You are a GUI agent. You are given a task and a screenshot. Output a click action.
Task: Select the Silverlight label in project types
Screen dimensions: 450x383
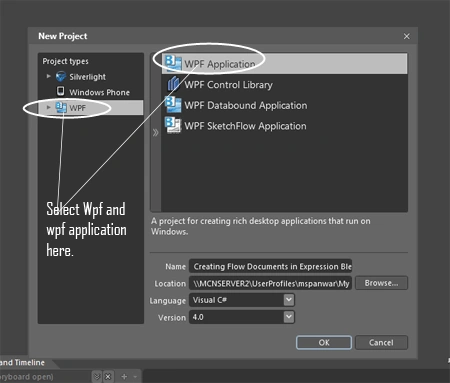click(x=88, y=77)
